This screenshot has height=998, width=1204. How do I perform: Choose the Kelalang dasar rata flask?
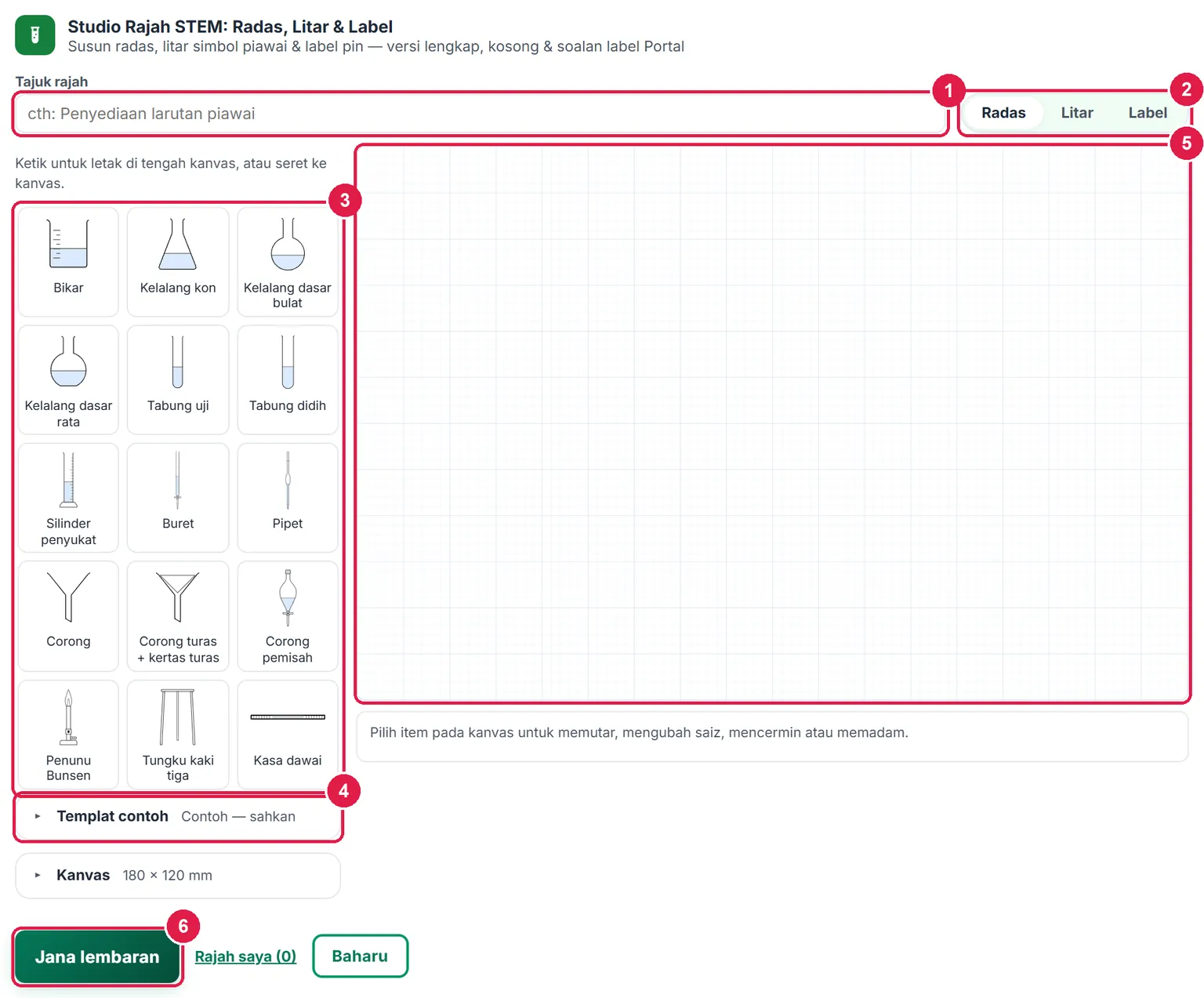point(68,379)
